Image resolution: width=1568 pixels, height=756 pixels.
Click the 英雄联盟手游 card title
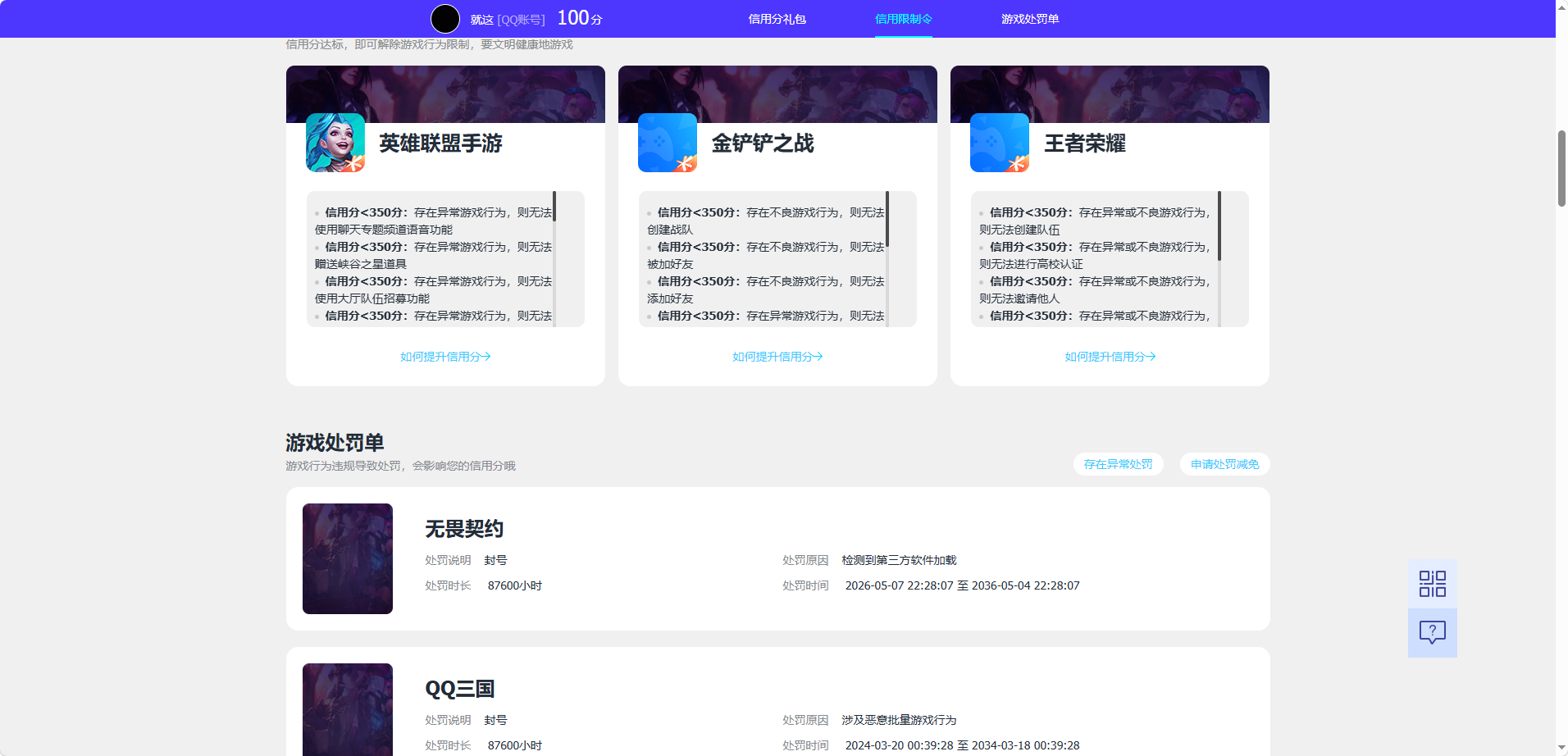[x=440, y=143]
